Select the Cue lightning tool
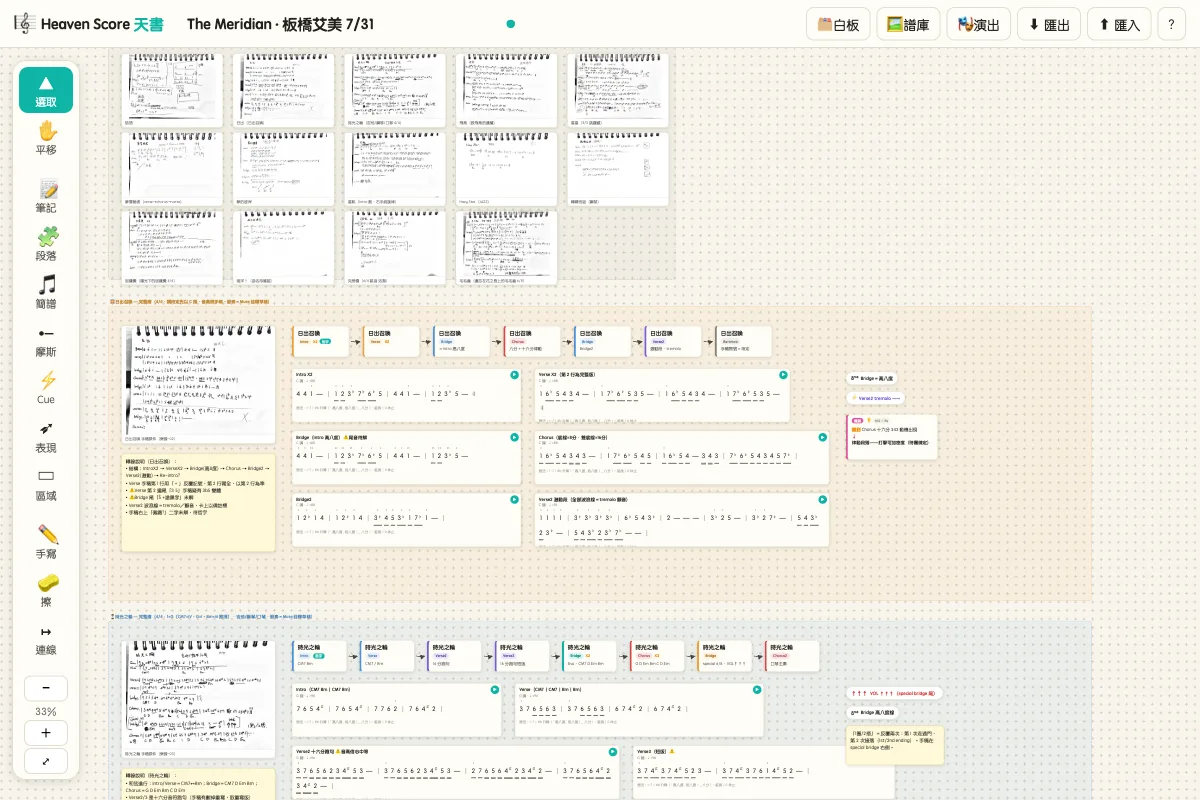 tap(46, 388)
